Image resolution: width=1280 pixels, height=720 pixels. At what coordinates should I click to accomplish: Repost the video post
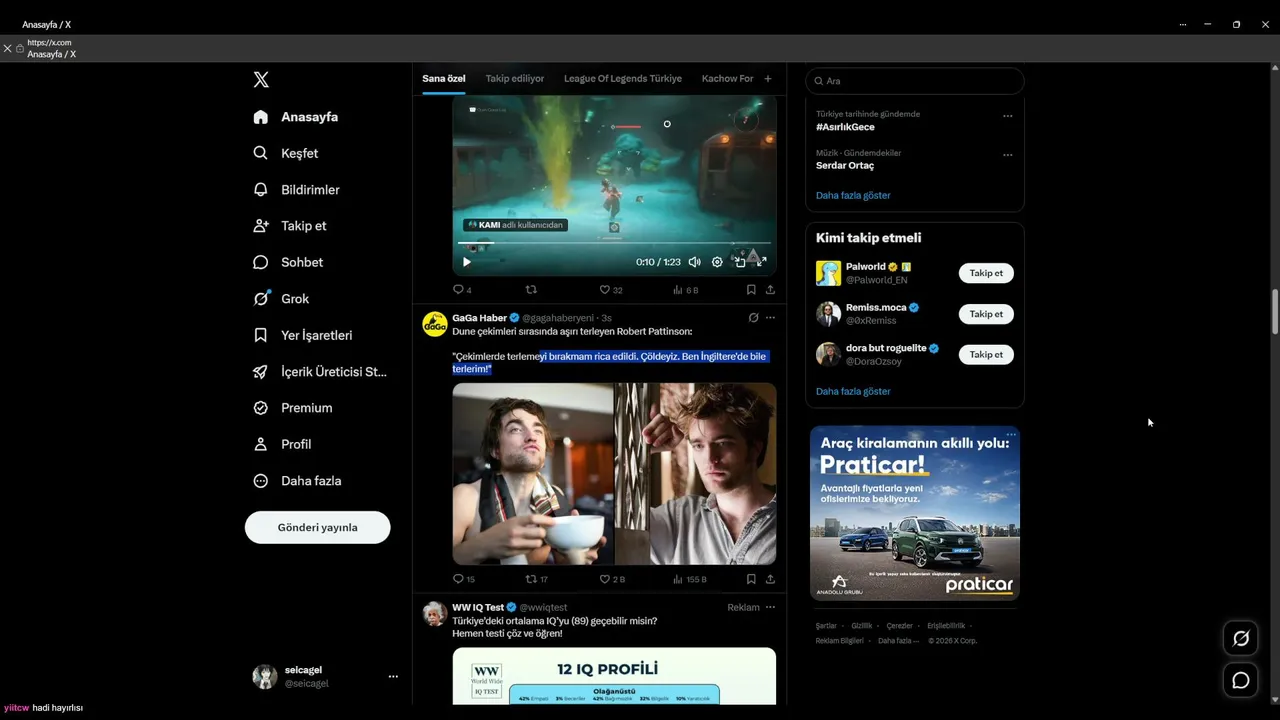point(531,290)
